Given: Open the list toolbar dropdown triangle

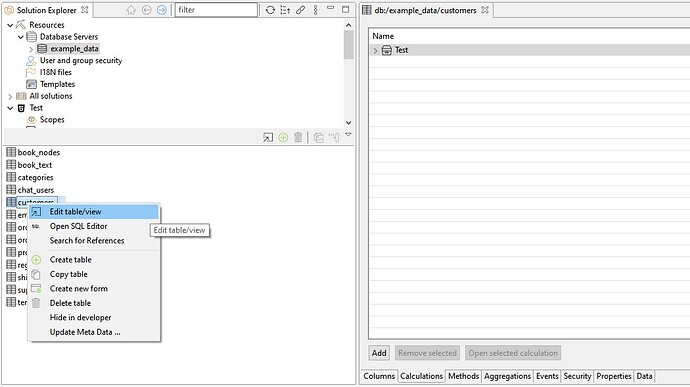Looking at the screenshot, I should point(348,135).
